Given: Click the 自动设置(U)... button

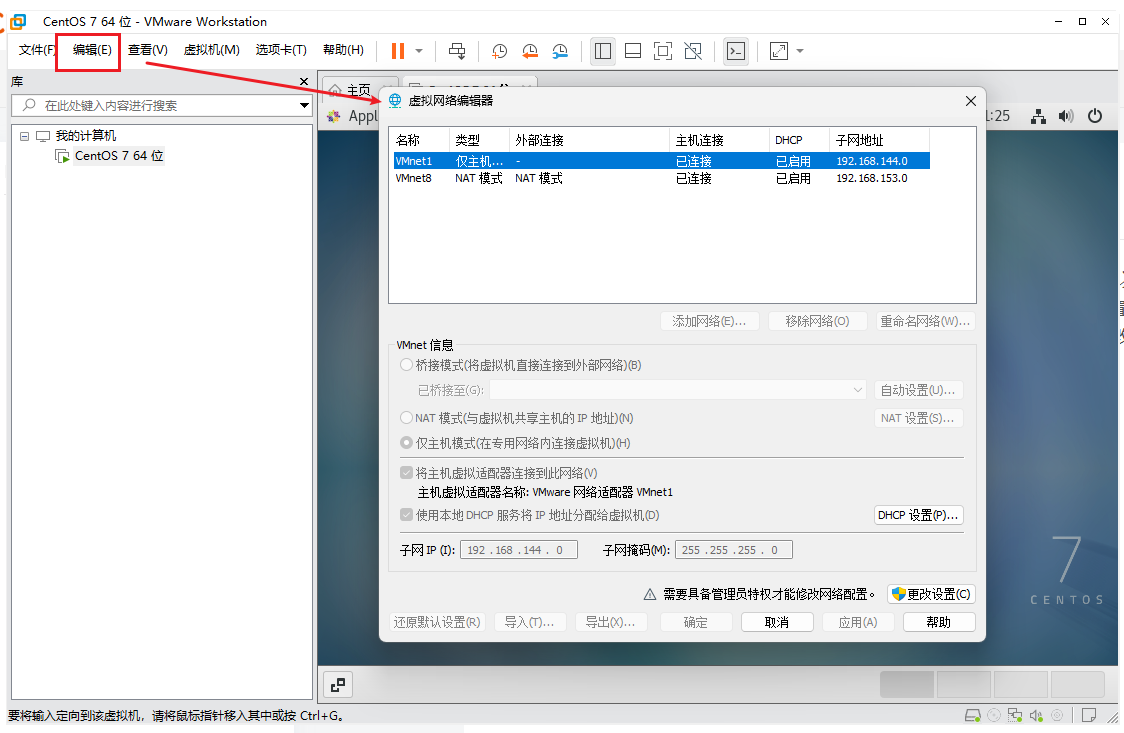Looking at the screenshot, I should tap(918, 390).
